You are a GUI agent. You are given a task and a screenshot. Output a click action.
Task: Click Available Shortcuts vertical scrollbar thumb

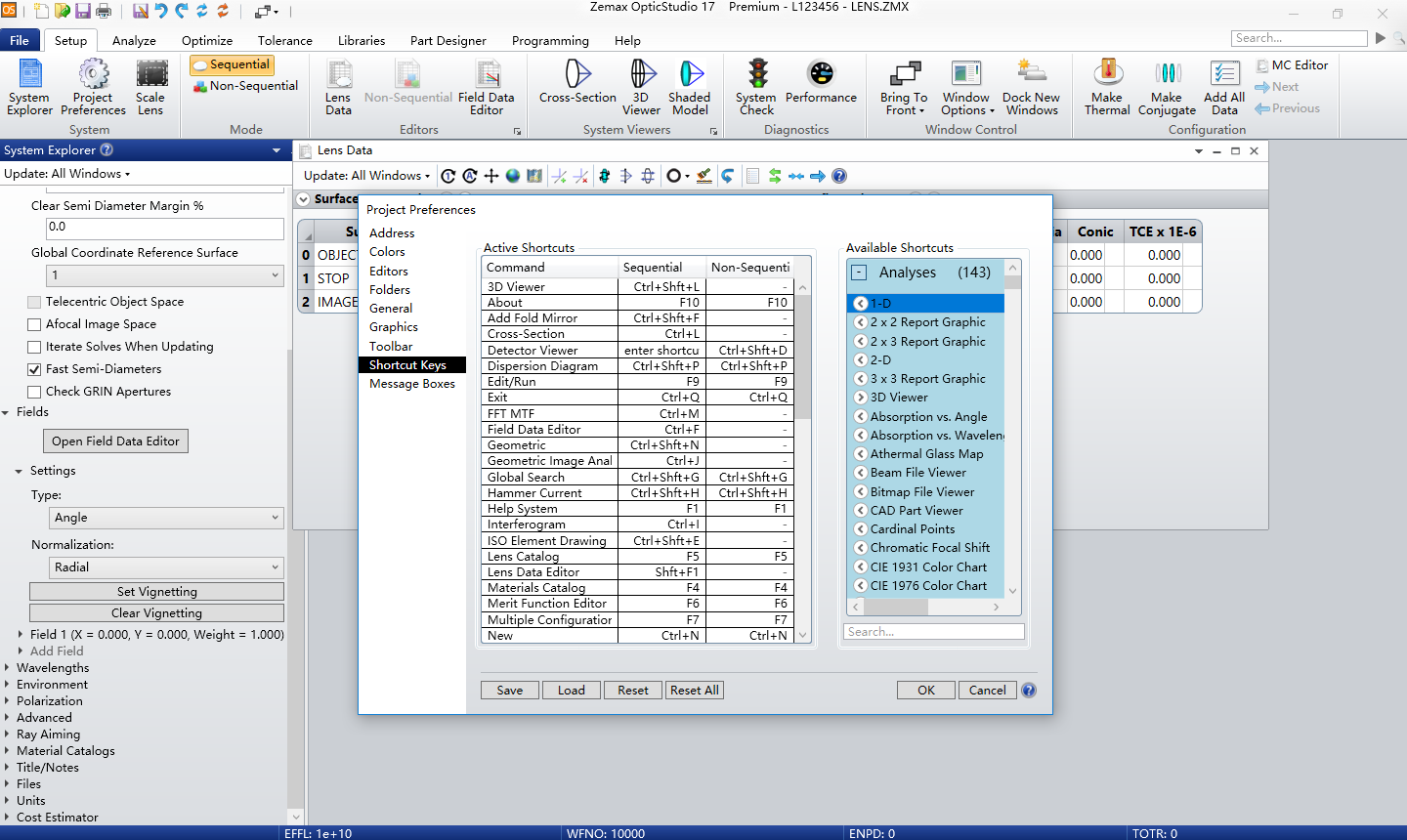click(x=1012, y=282)
